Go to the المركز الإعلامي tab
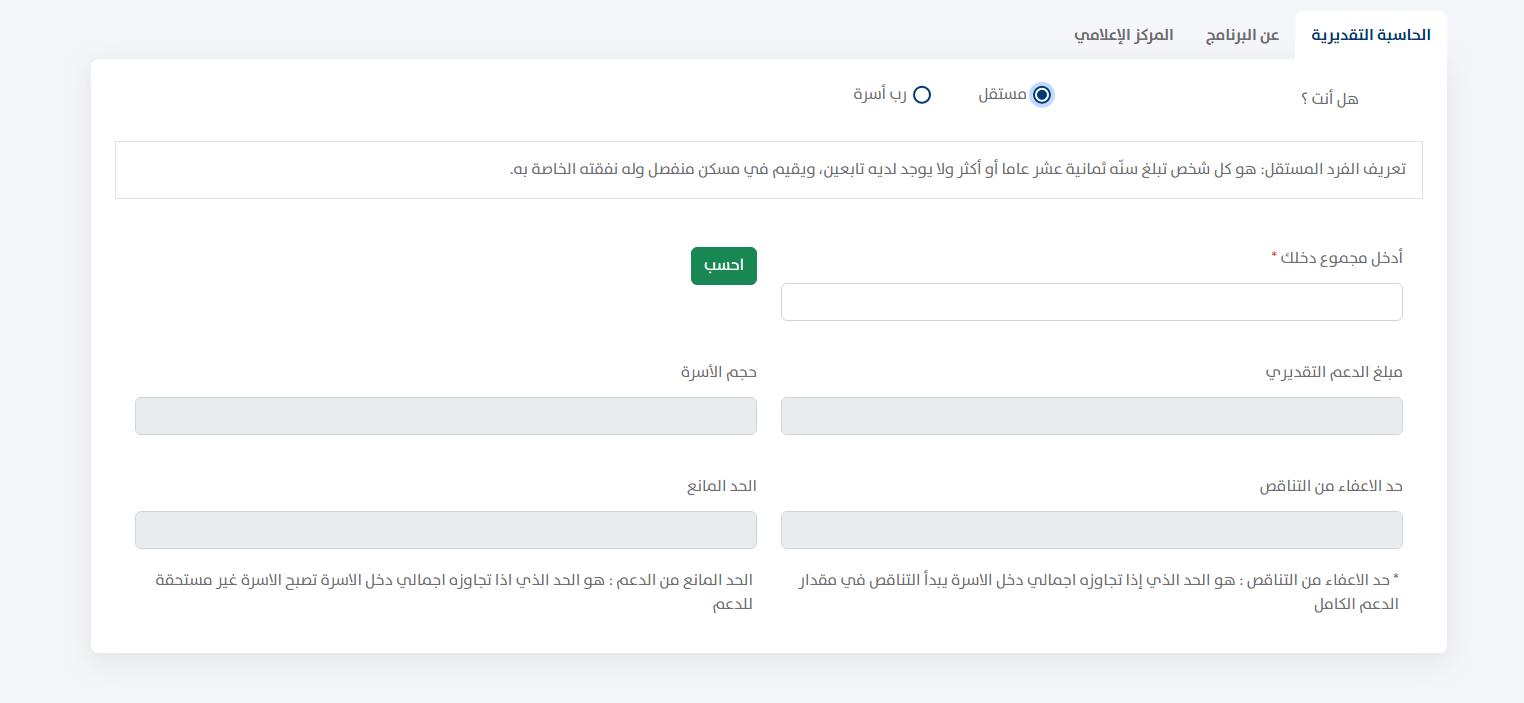Viewport: 1524px width, 703px height. [x=1123, y=35]
